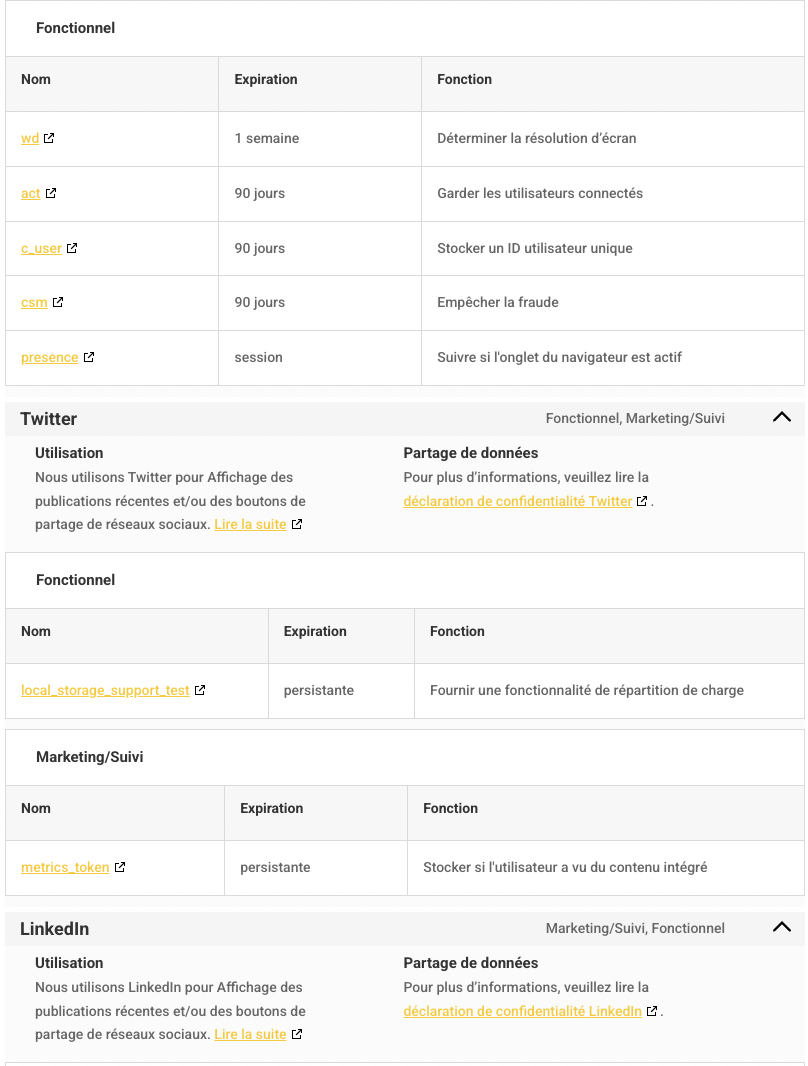Collapse the Twitter section chevron
Image resolution: width=808 pixels, height=1066 pixels.
tap(782, 418)
